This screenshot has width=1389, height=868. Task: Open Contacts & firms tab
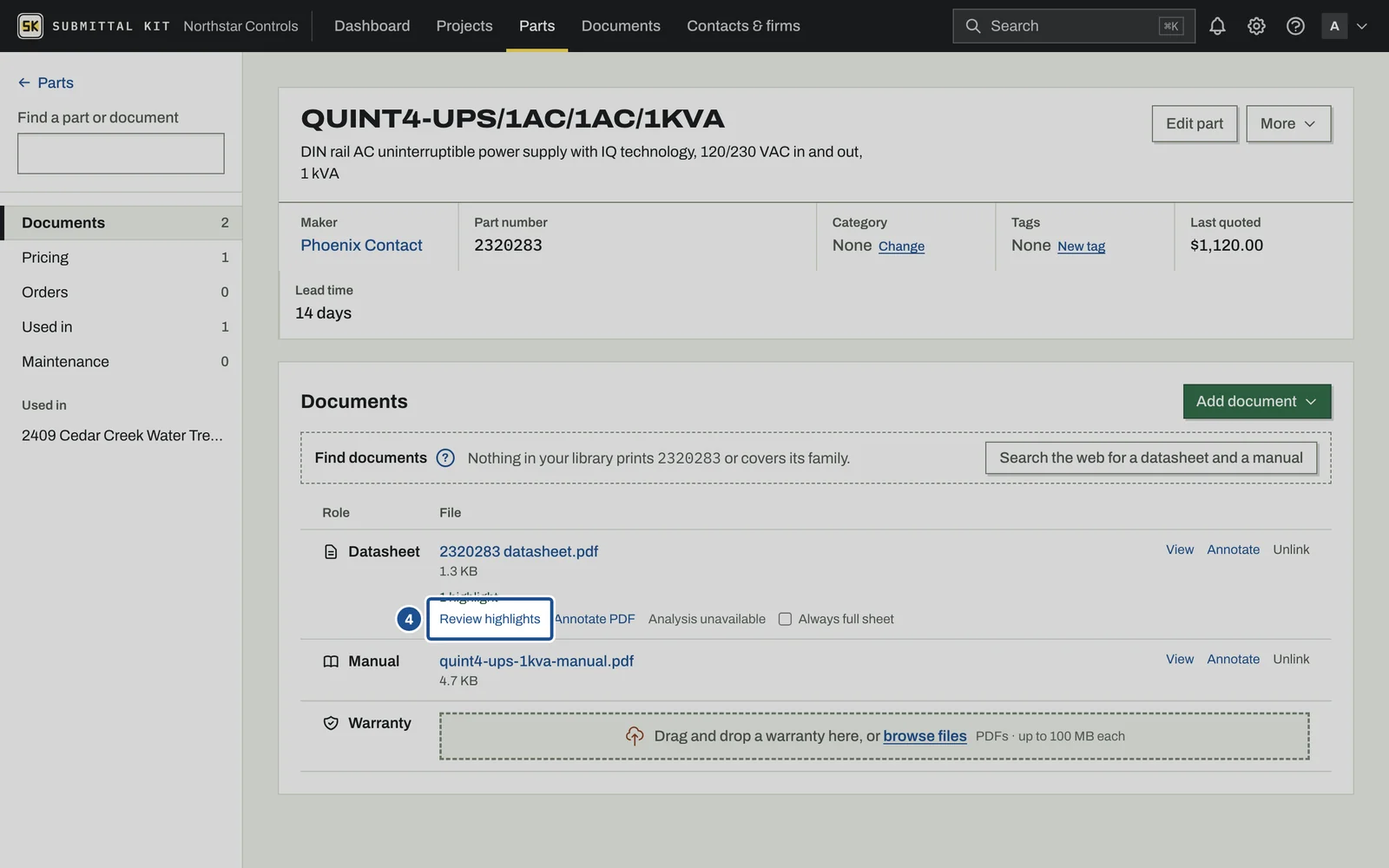[x=743, y=26]
